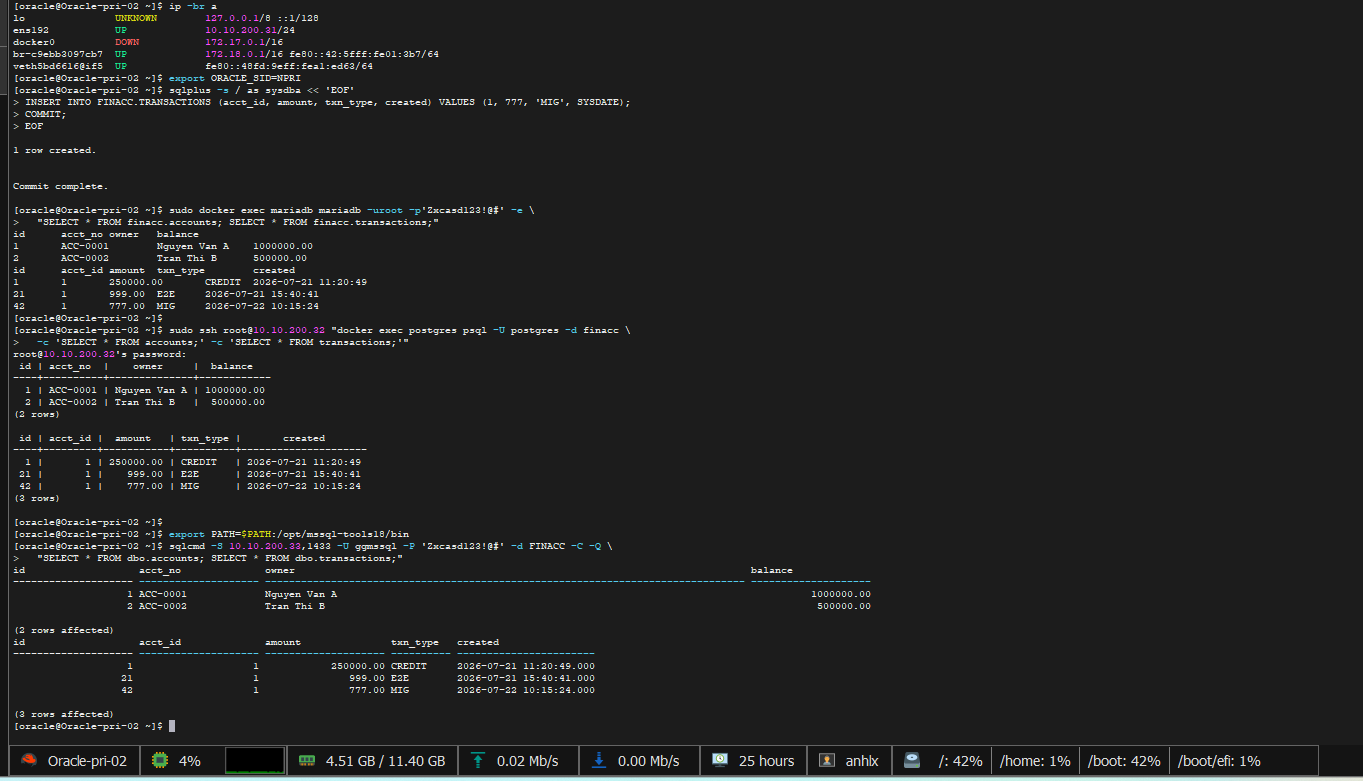Image resolution: width=1363 pixels, height=781 pixels.
Task: Click the UNKNOWN state of lo
Action: click(x=136, y=18)
